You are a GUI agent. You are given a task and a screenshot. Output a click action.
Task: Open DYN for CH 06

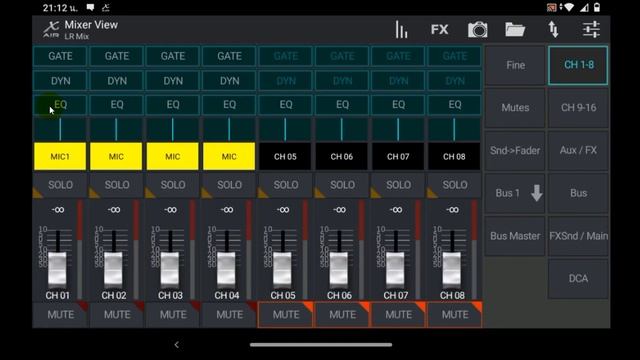click(342, 81)
